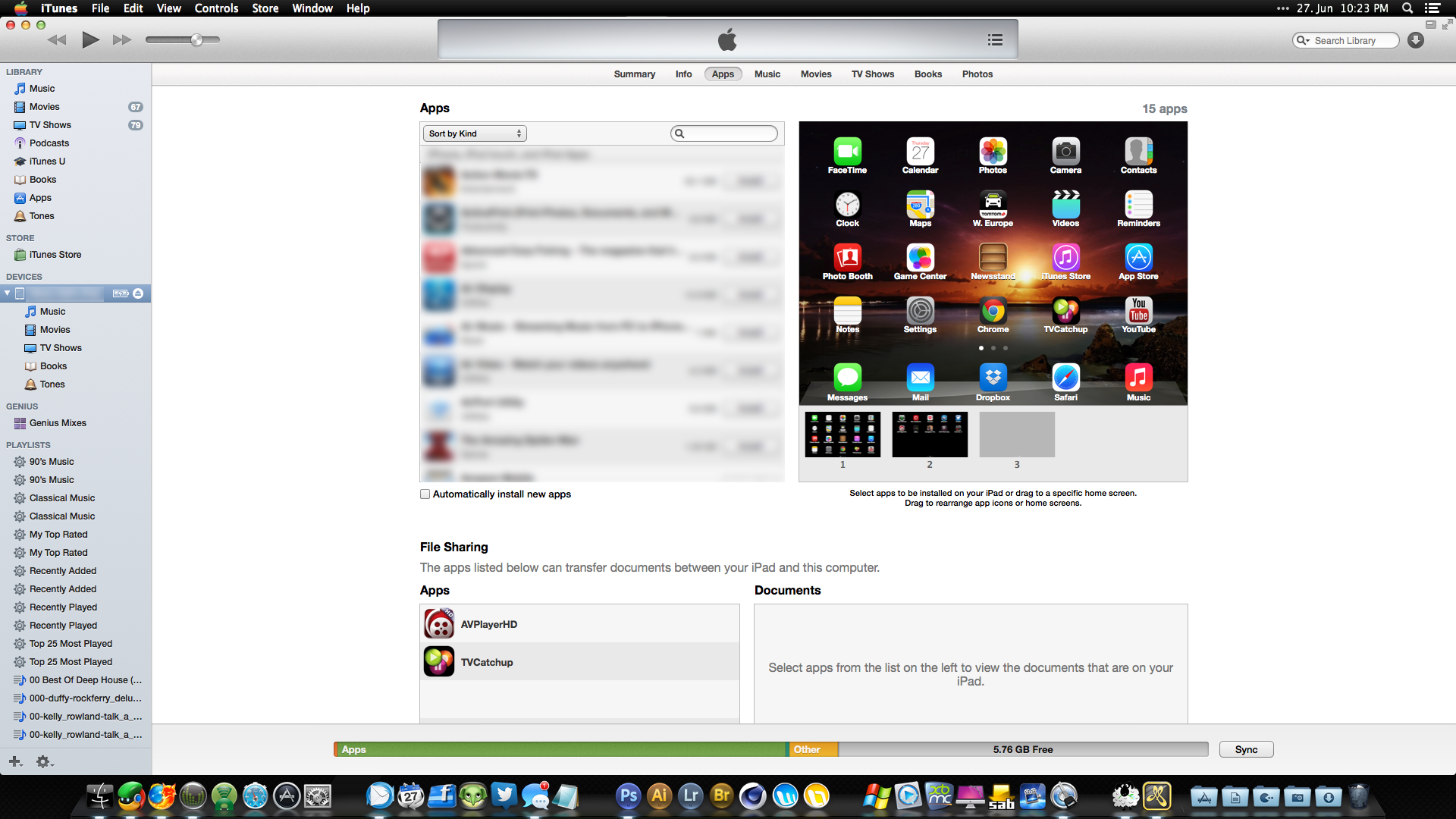The width and height of the screenshot is (1456, 819).
Task: Select home screen thumbnail 1
Action: (843, 435)
